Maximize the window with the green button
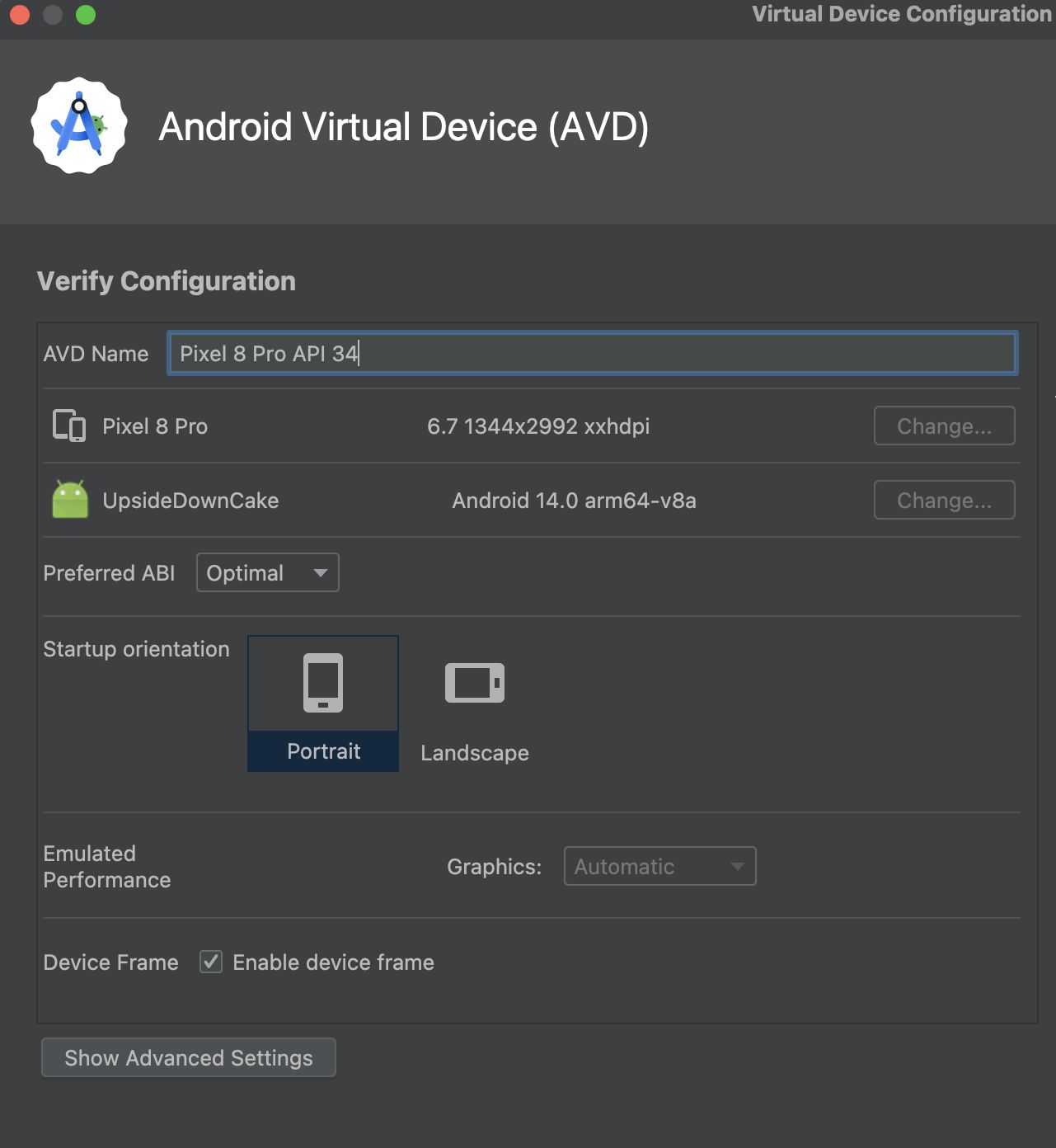Viewport: 1056px width, 1148px height. 86,15
